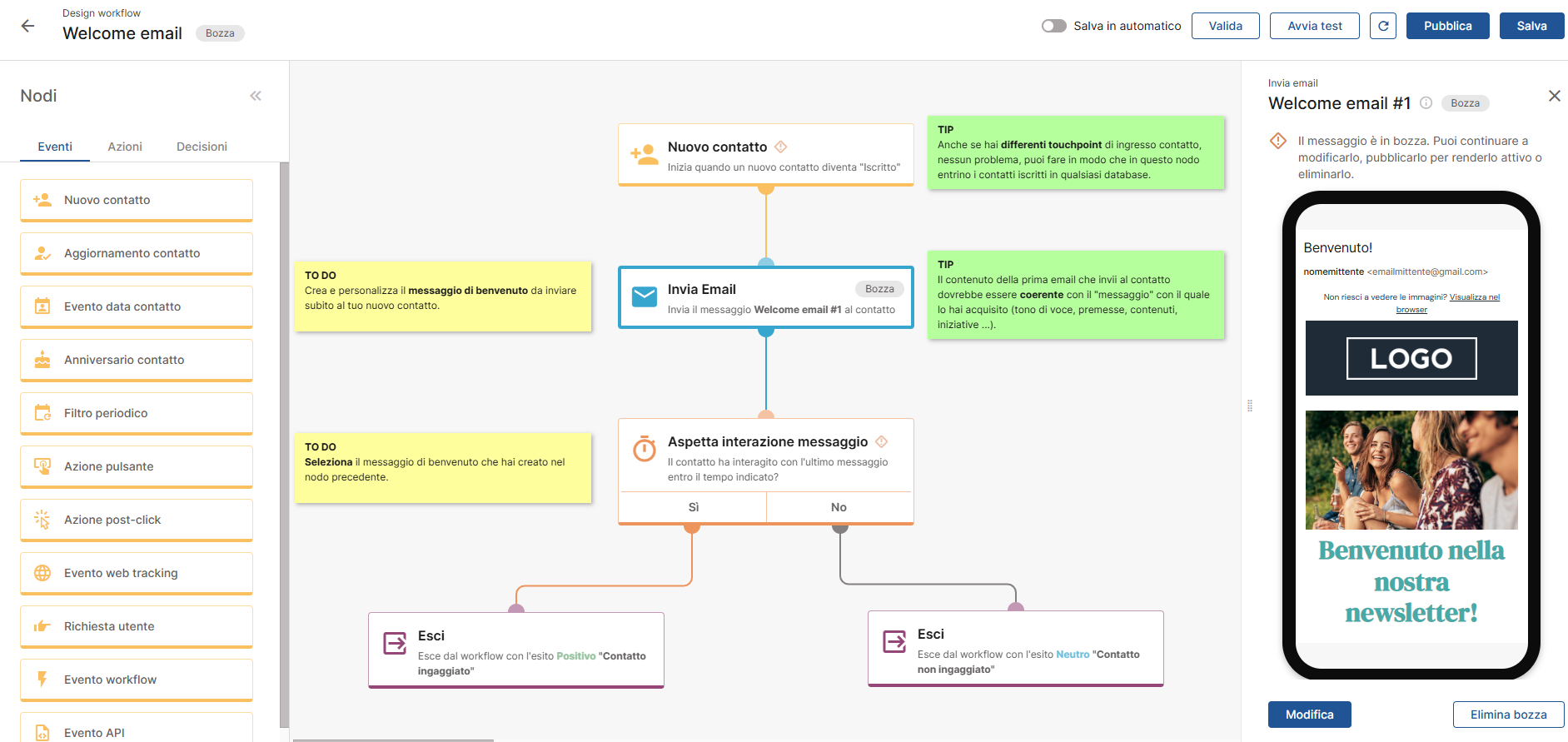Screen dimensions: 1568x742
Task: Click the warning icon on Nuovo contatto node
Action: tap(780, 147)
